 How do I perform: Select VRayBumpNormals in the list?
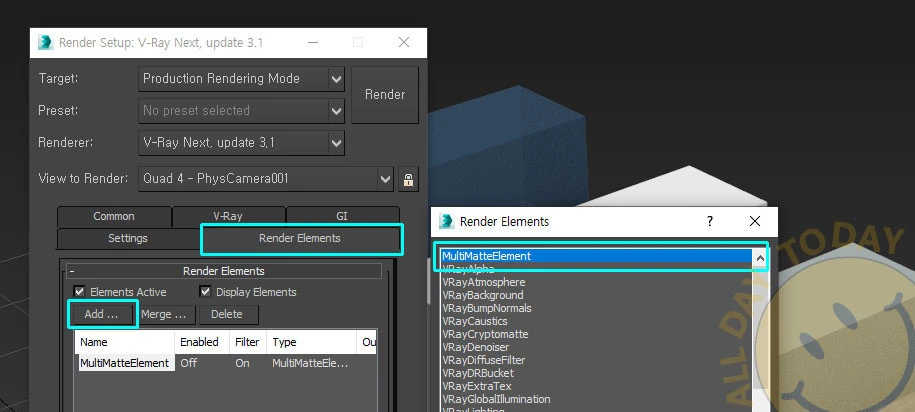(x=596, y=308)
